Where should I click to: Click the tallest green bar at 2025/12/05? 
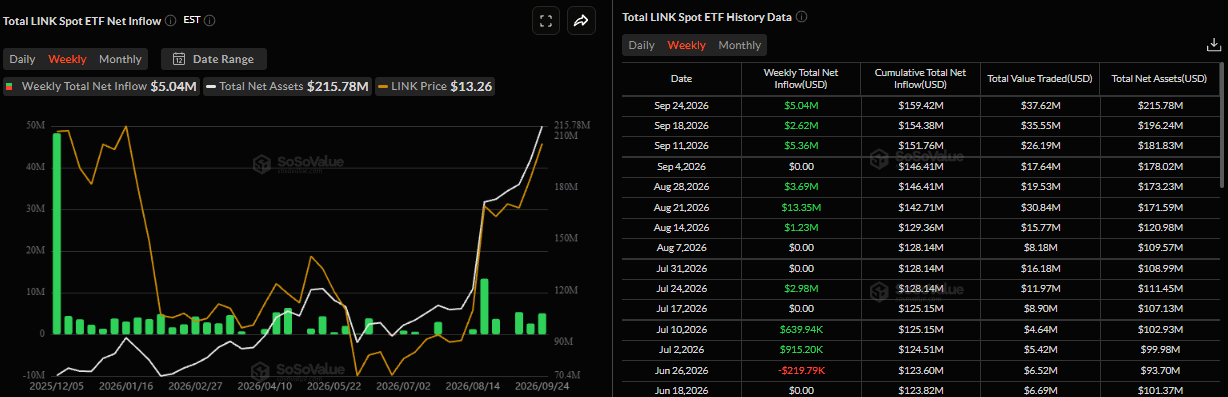click(57, 233)
